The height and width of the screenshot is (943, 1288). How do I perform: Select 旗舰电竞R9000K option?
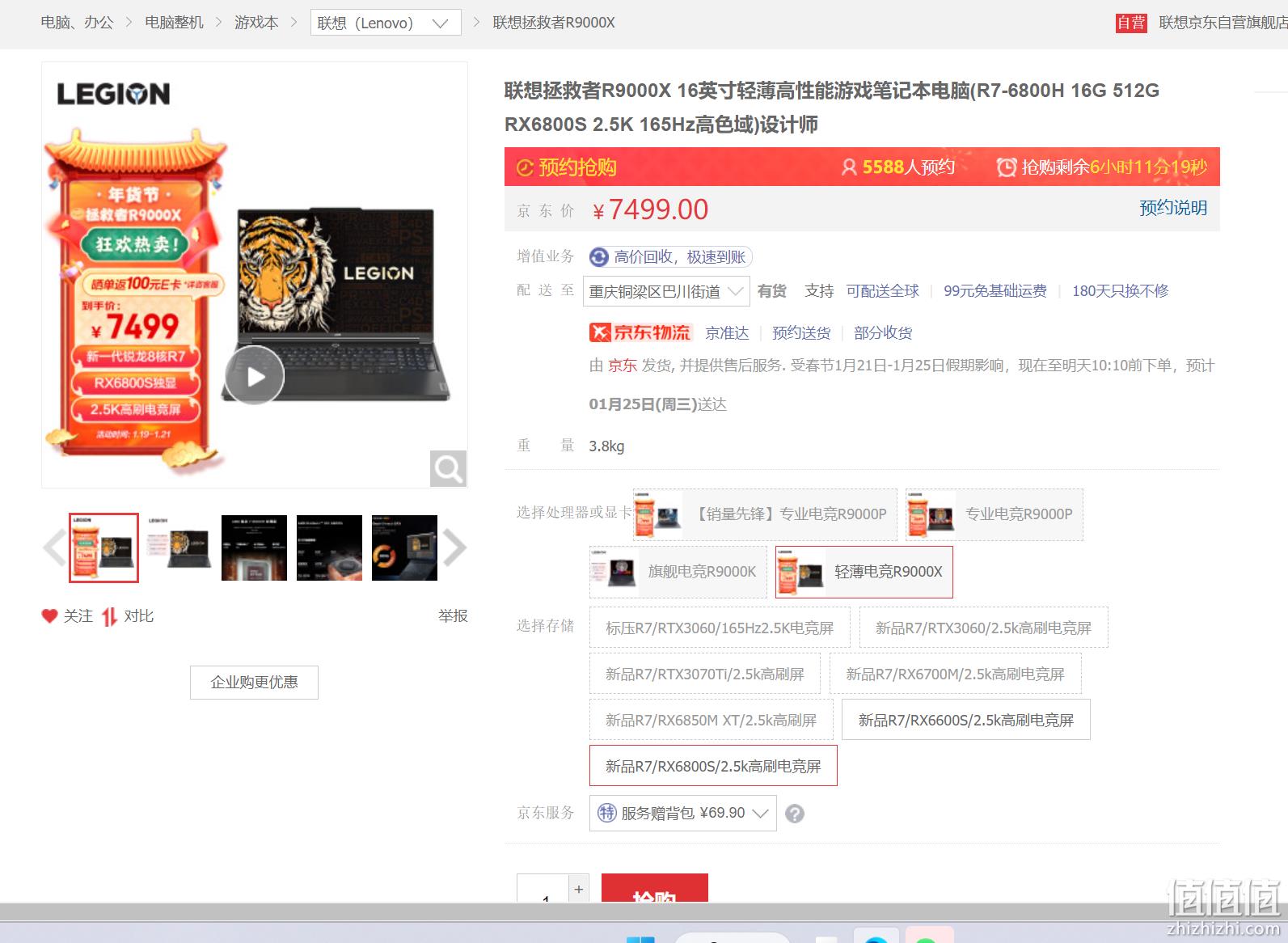coord(678,572)
